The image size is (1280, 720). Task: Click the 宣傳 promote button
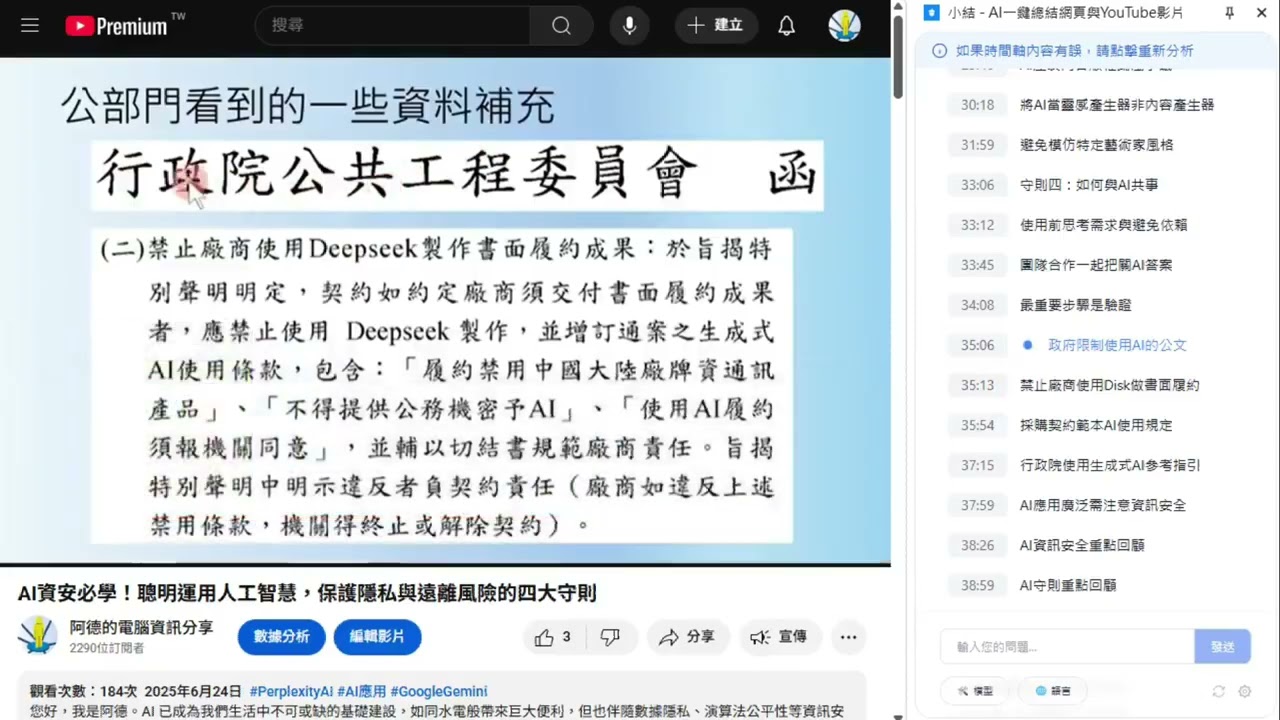(780, 637)
